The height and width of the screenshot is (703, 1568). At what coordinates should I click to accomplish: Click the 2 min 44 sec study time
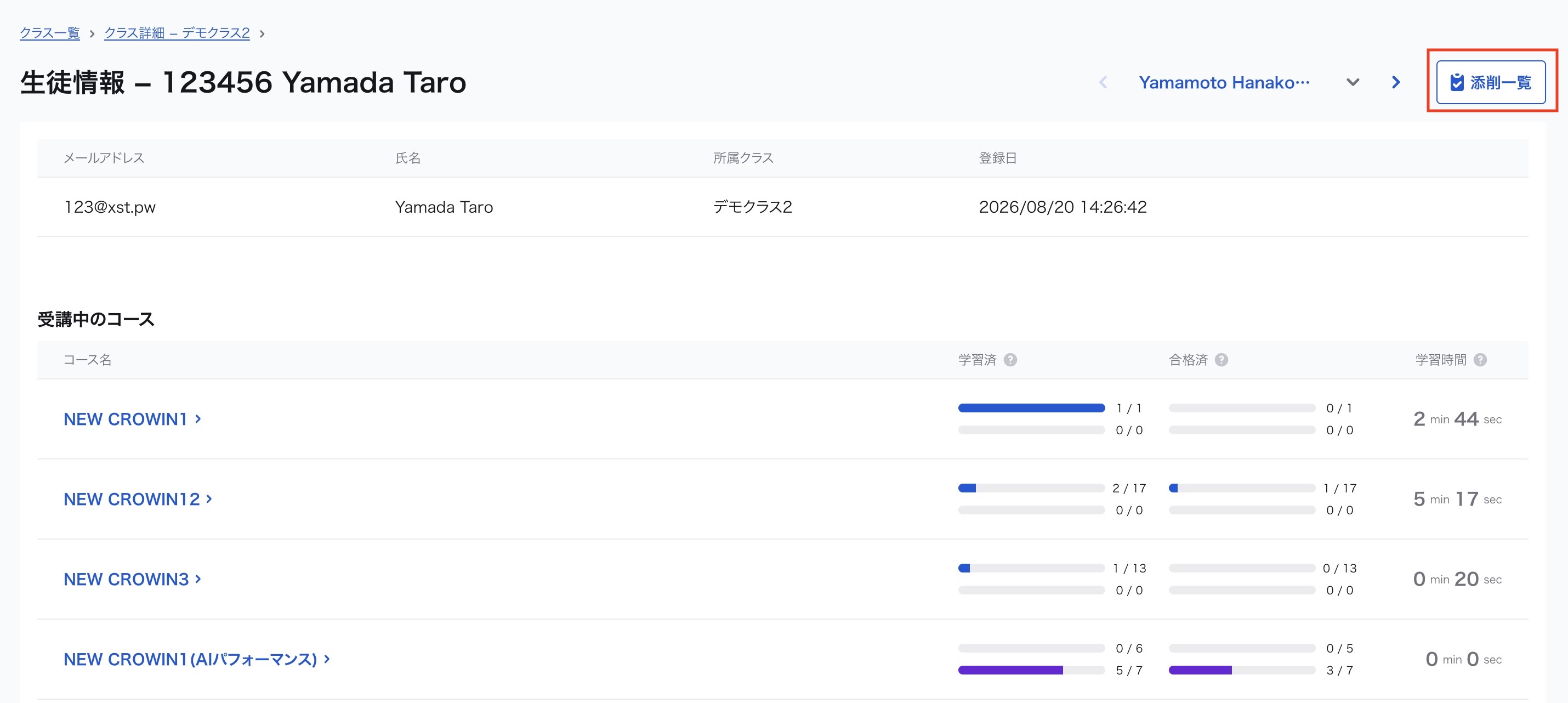1457,419
